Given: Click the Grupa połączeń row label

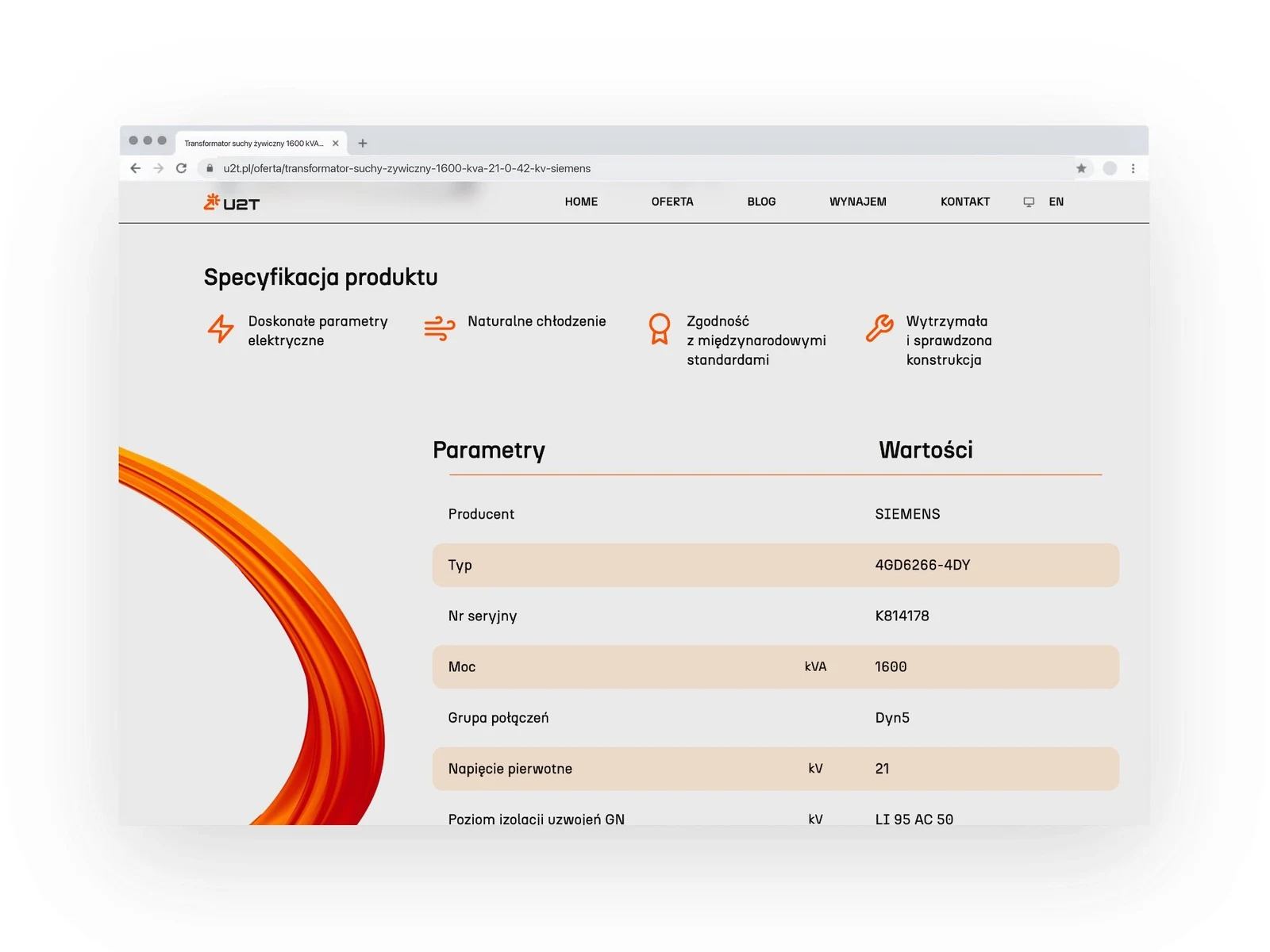Looking at the screenshot, I should pyautogui.click(x=498, y=718).
